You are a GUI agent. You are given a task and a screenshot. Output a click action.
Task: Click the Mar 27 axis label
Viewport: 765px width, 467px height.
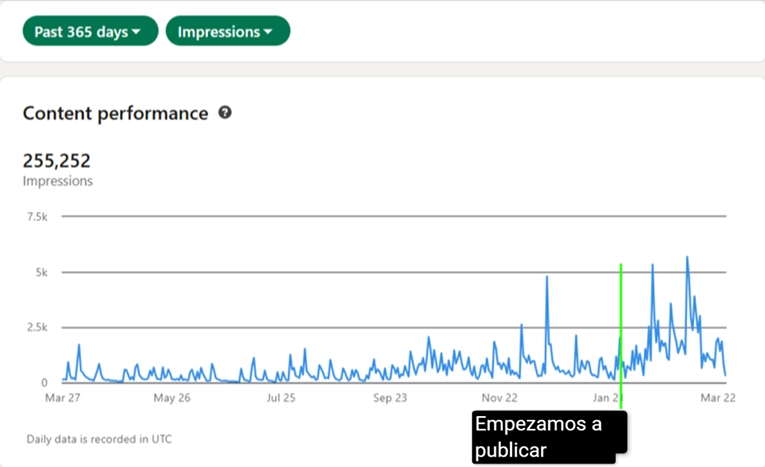tap(62, 398)
